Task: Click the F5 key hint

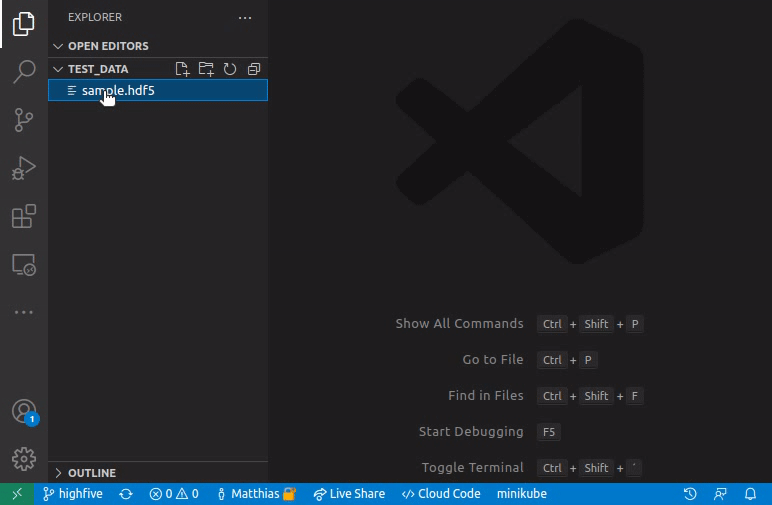Action: click(x=548, y=432)
